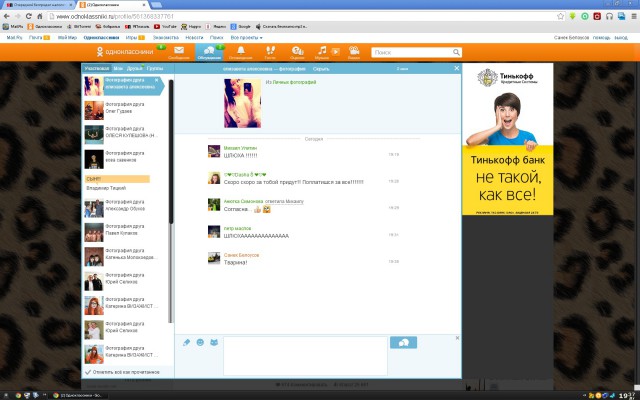Send comment with the speech-bubble button
Image resolution: width=640 pixels, height=400 pixels.
(x=403, y=342)
